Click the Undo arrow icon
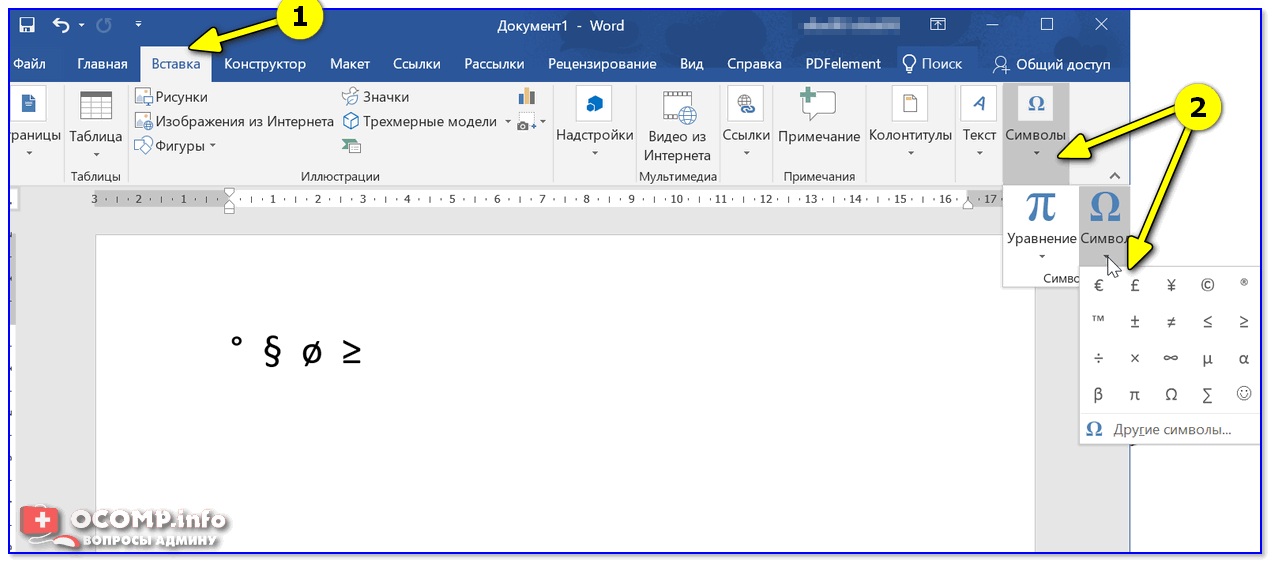The image size is (1270, 562). click(61, 25)
